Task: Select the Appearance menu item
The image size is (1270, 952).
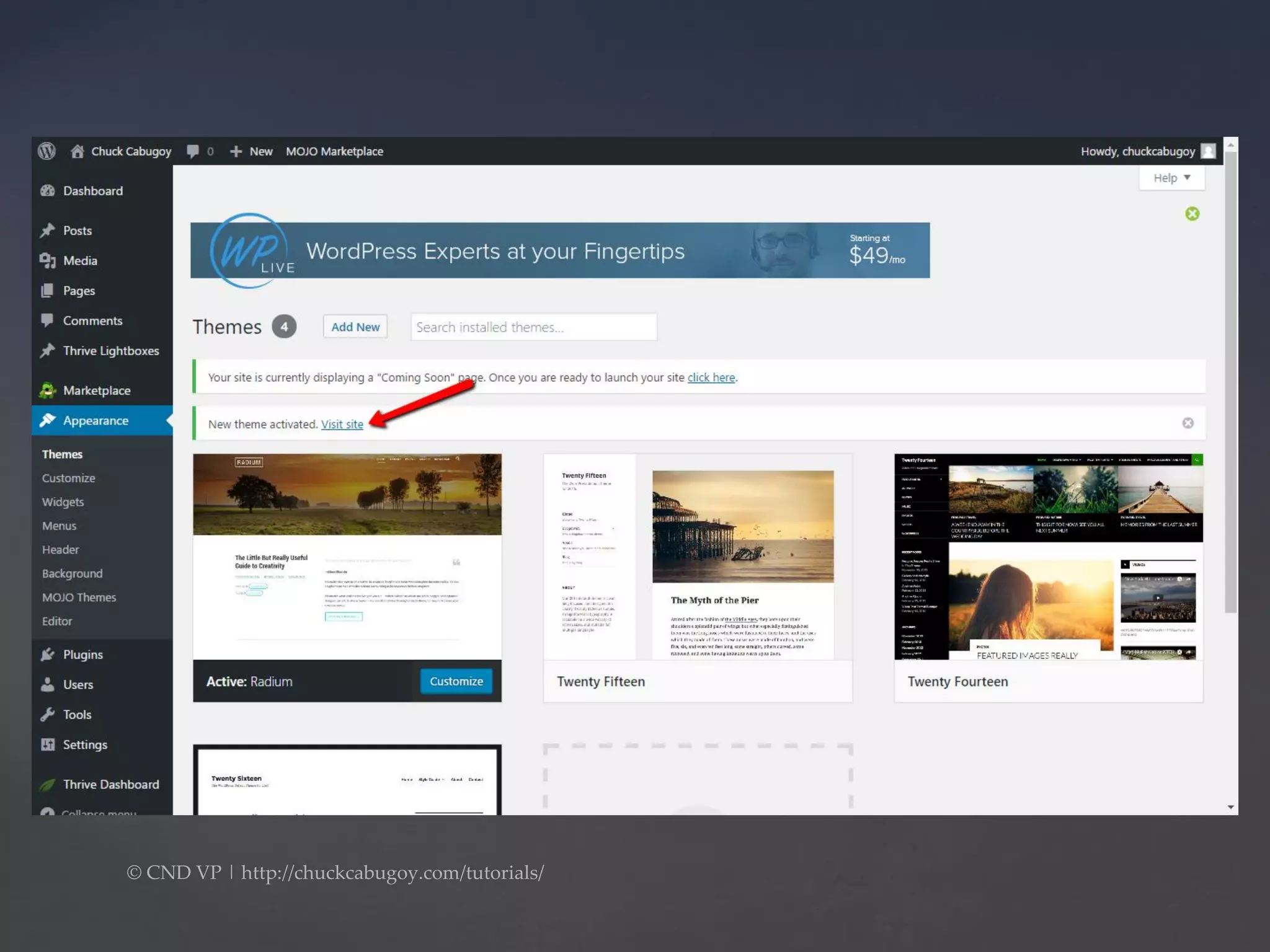Action: [102, 420]
